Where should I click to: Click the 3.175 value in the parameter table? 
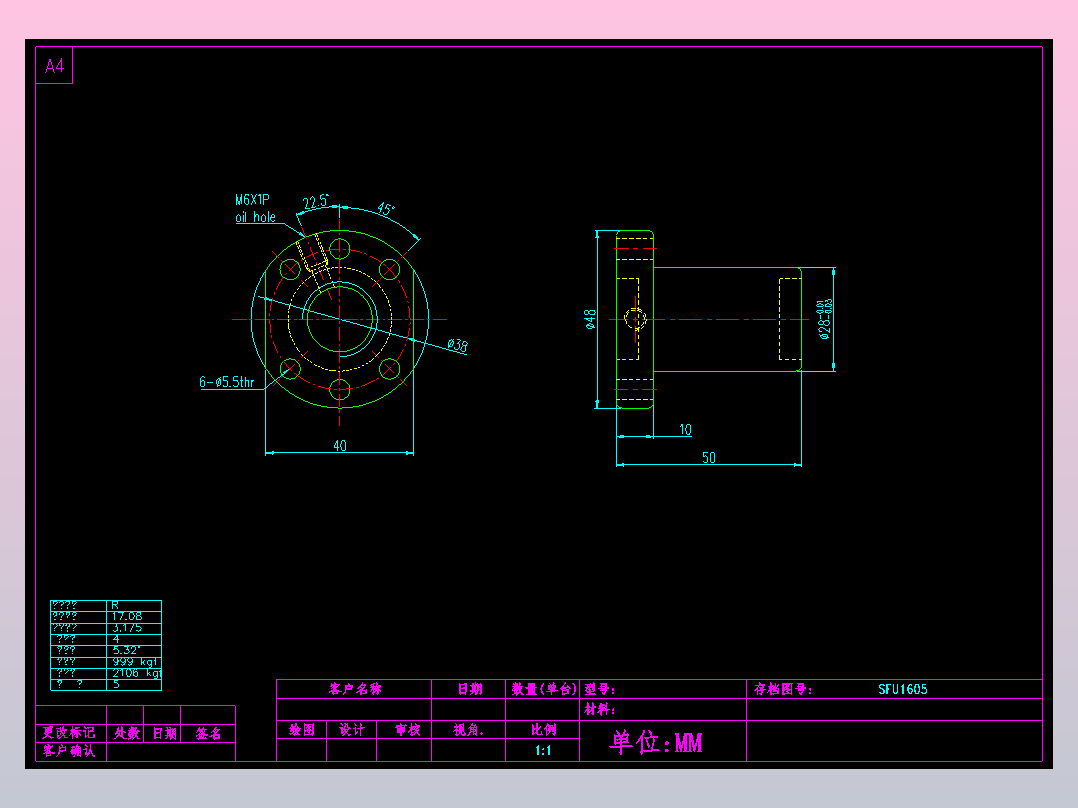pyautogui.click(x=127, y=628)
